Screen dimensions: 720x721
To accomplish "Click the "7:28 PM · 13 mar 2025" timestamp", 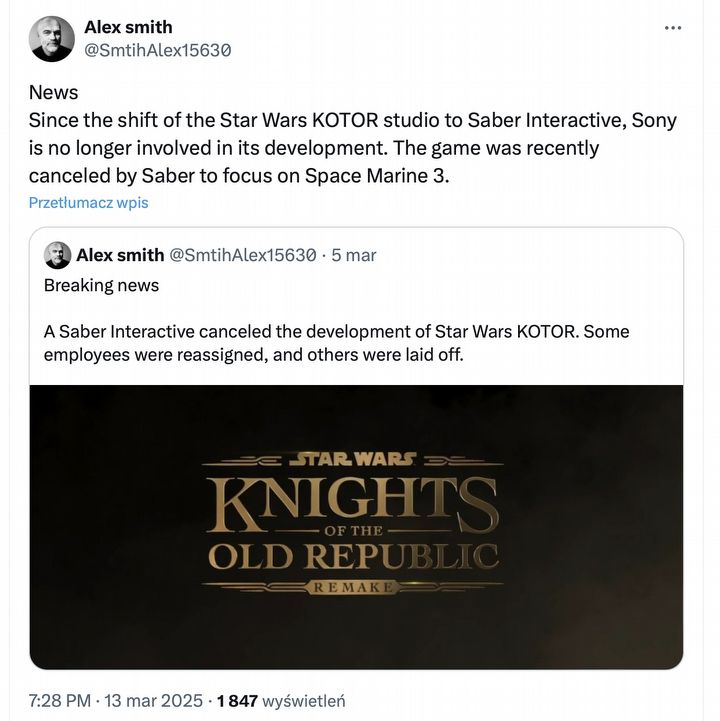I will (x=116, y=700).
